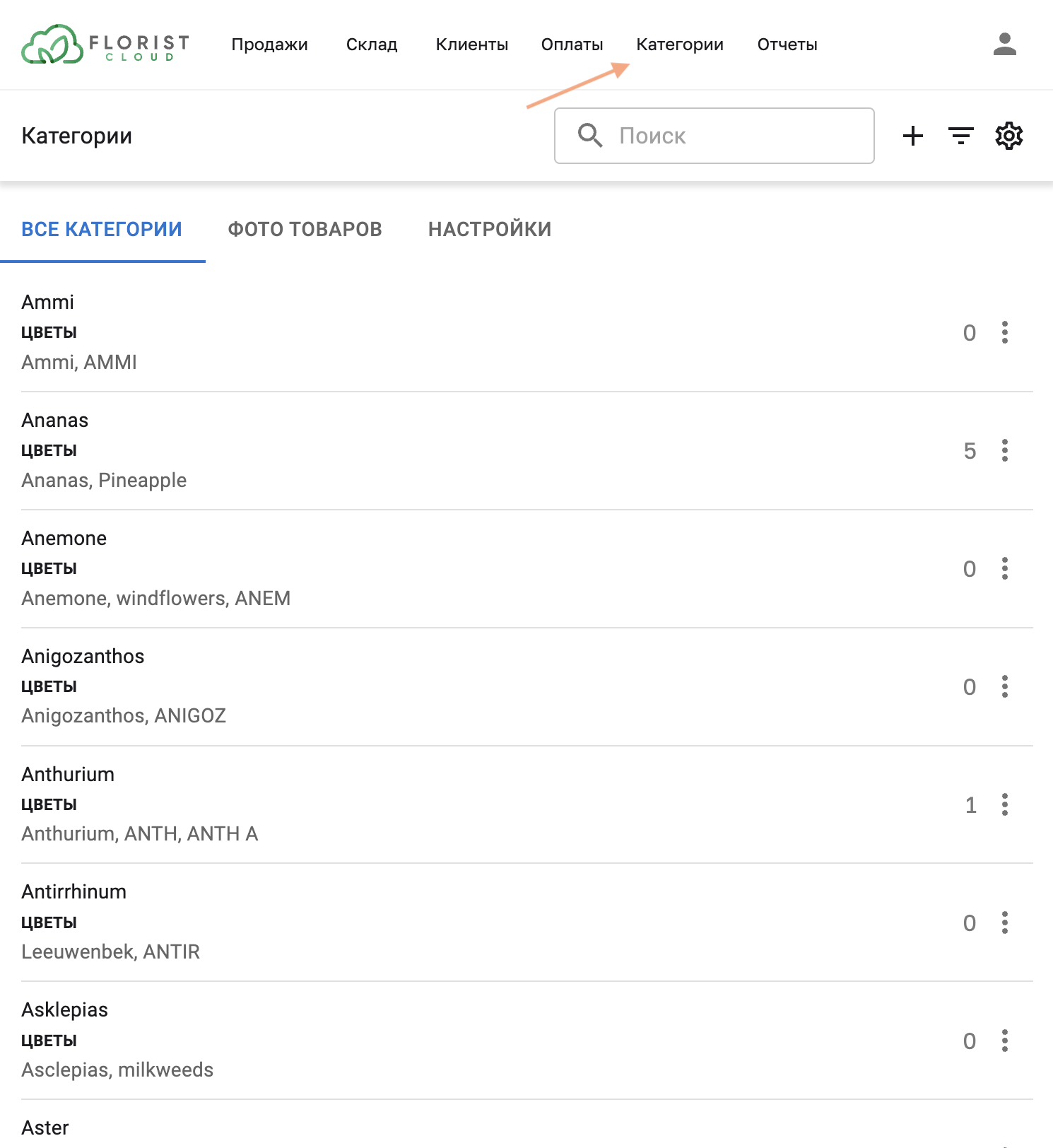Viewport: 1053px width, 1148px height.
Task: Open three-dot menu for Ammi
Action: (1004, 332)
